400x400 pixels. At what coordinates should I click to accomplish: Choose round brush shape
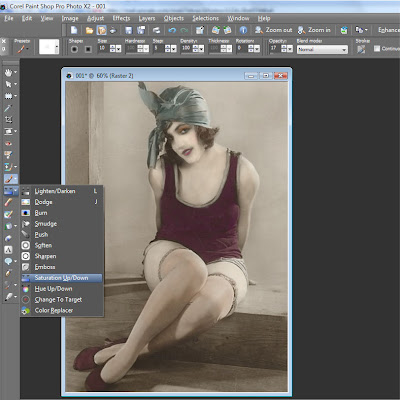(x=75, y=49)
